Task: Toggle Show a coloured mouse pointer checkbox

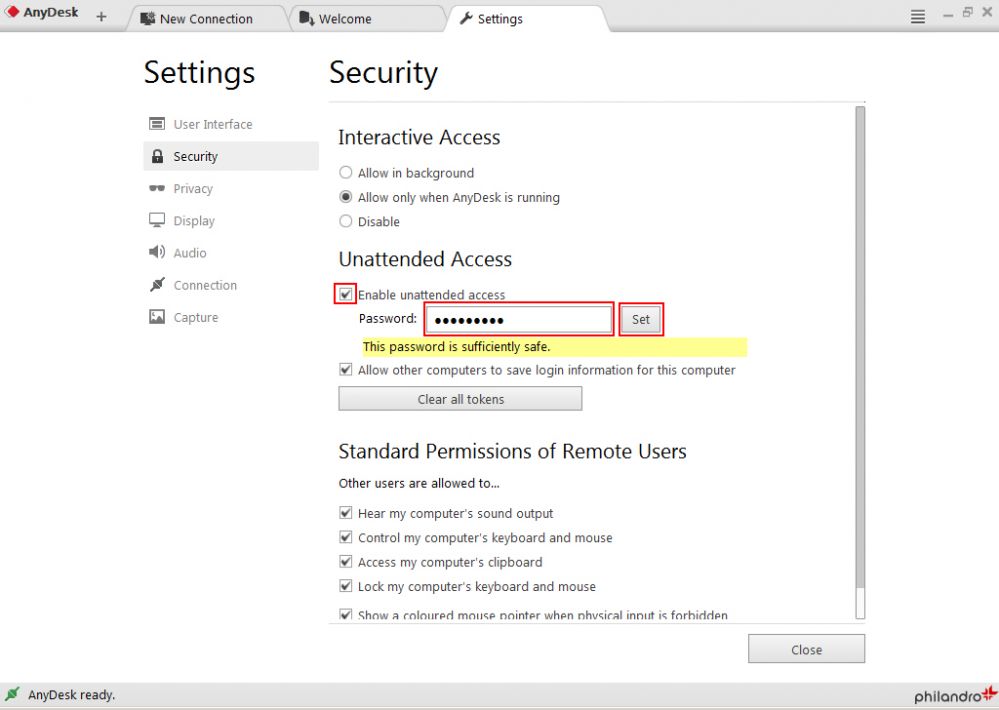Action: [x=345, y=614]
